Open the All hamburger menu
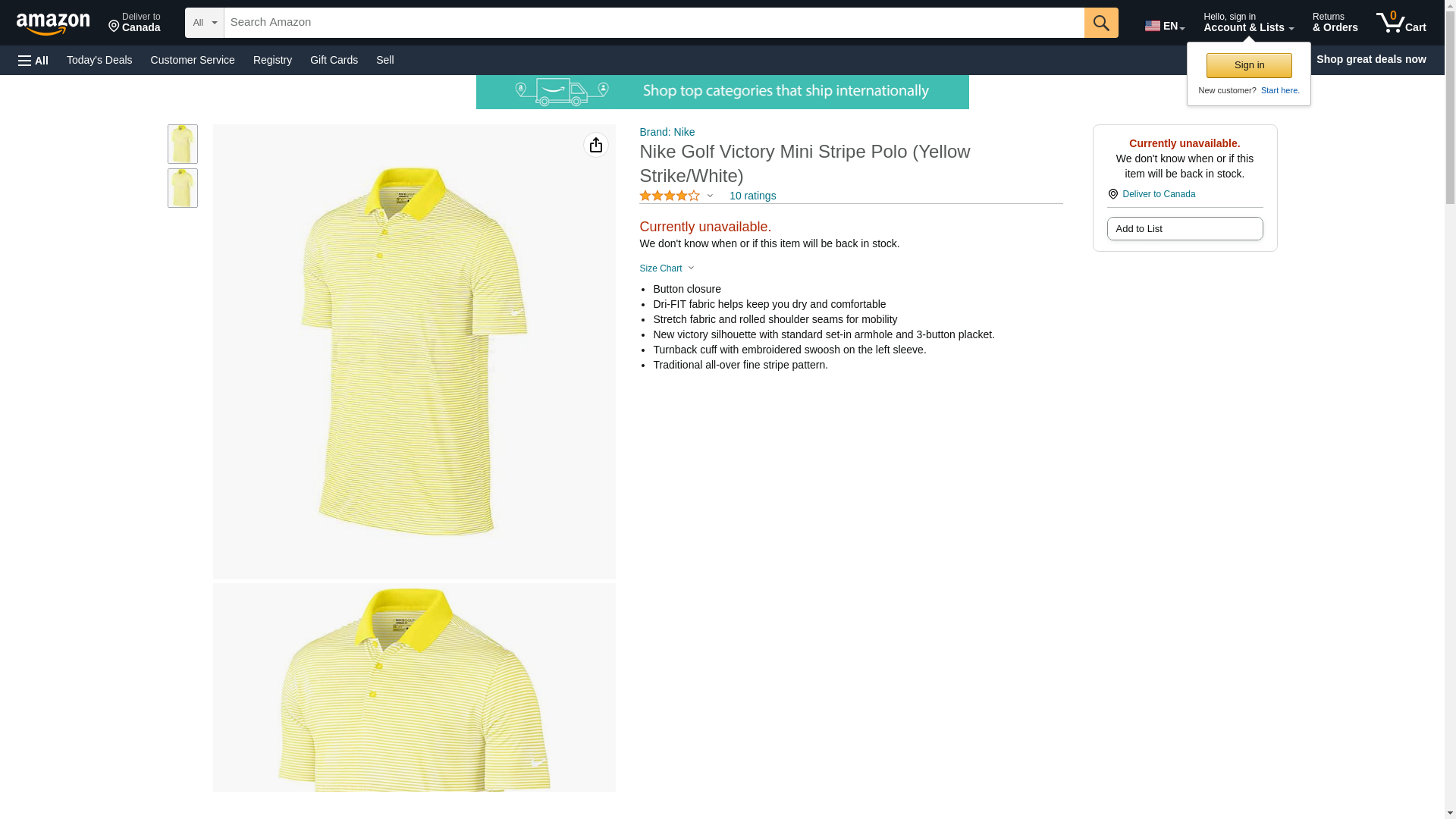Screen dimensions: 1456x819 tap(33, 60)
